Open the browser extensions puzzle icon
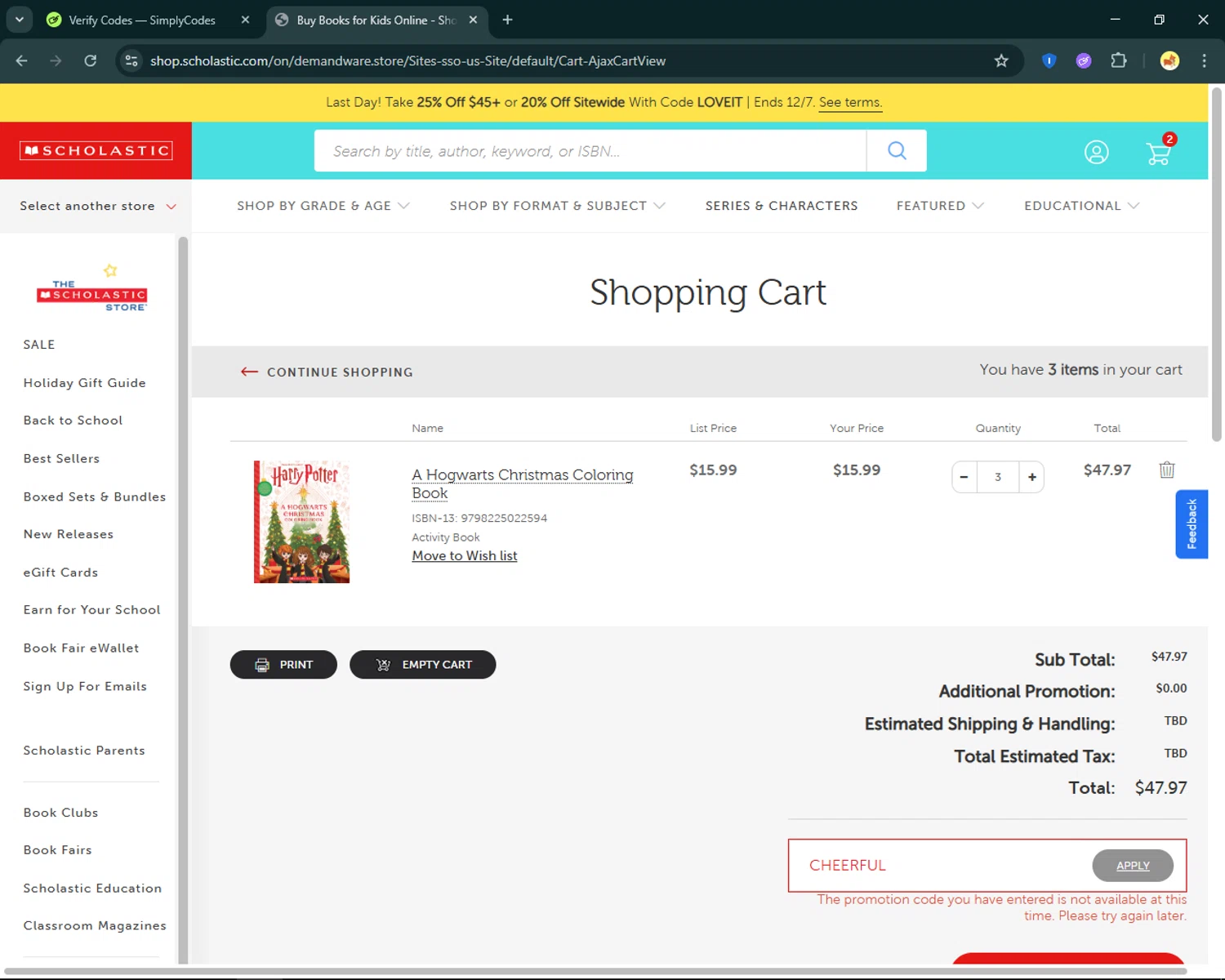Screen dimensions: 1225x980 coord(1119,60)
